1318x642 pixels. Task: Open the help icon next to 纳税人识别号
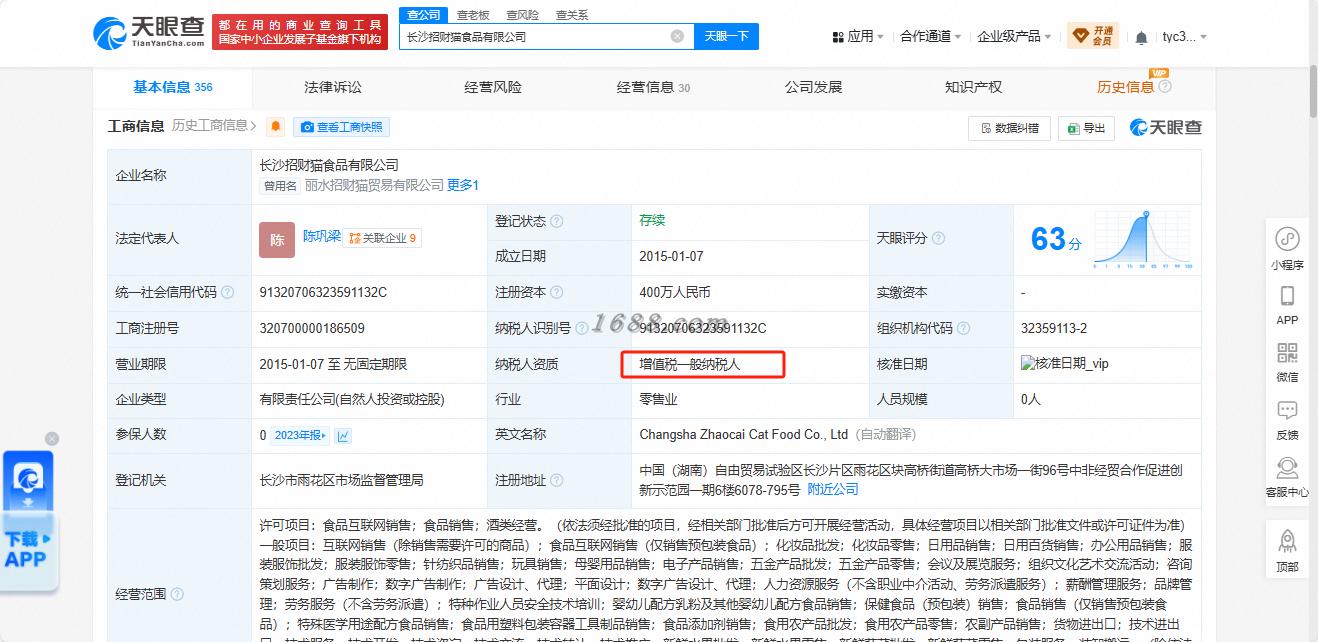[x=581, y=328]
